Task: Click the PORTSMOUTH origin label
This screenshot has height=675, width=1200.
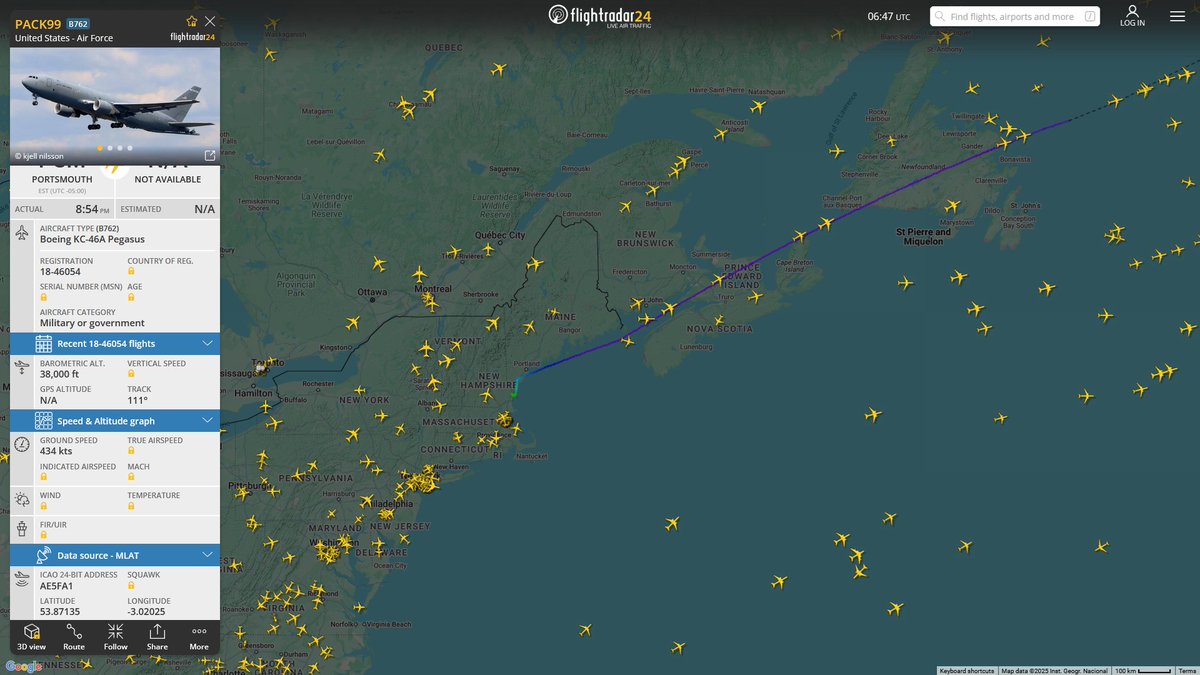Action: tap(62, 180)
